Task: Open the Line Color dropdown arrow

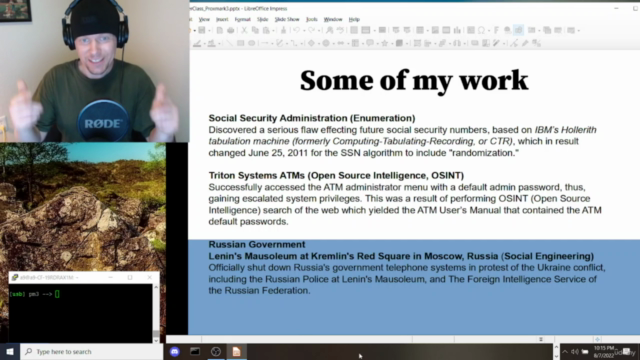Action: [204, 44]
